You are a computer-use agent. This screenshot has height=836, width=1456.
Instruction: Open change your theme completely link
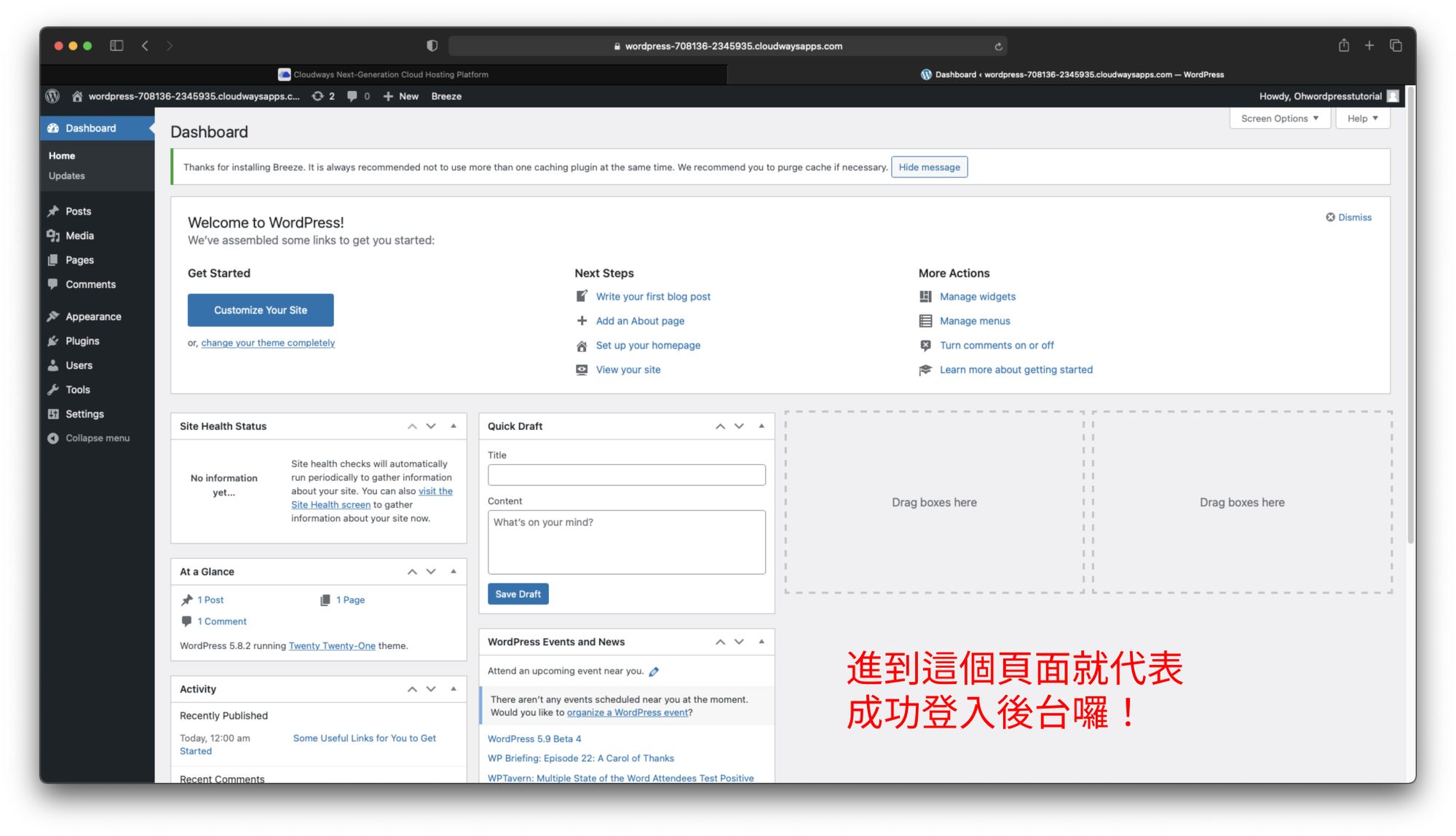[268, 343]
